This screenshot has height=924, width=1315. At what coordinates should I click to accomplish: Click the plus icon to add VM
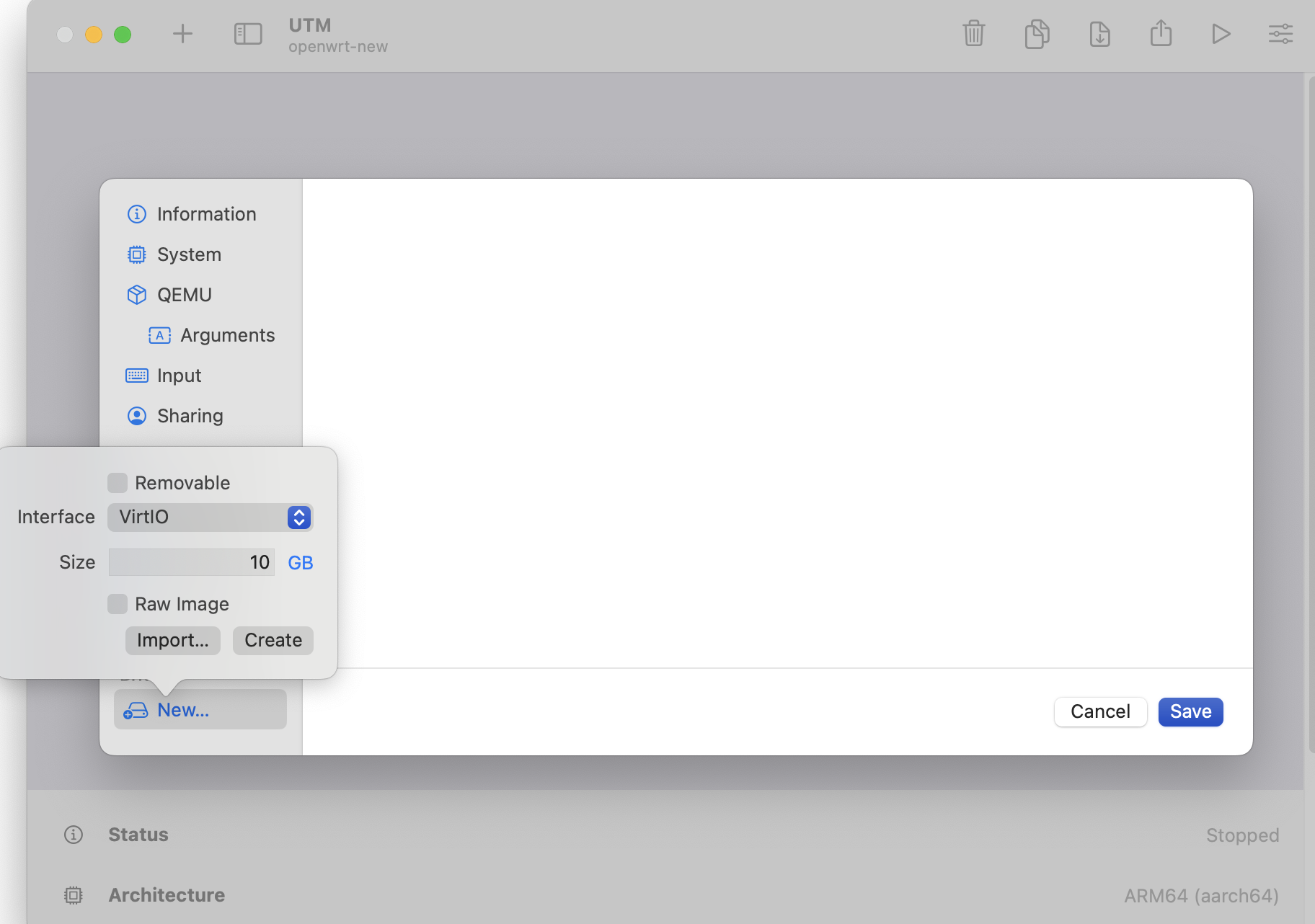click(183, 34)
